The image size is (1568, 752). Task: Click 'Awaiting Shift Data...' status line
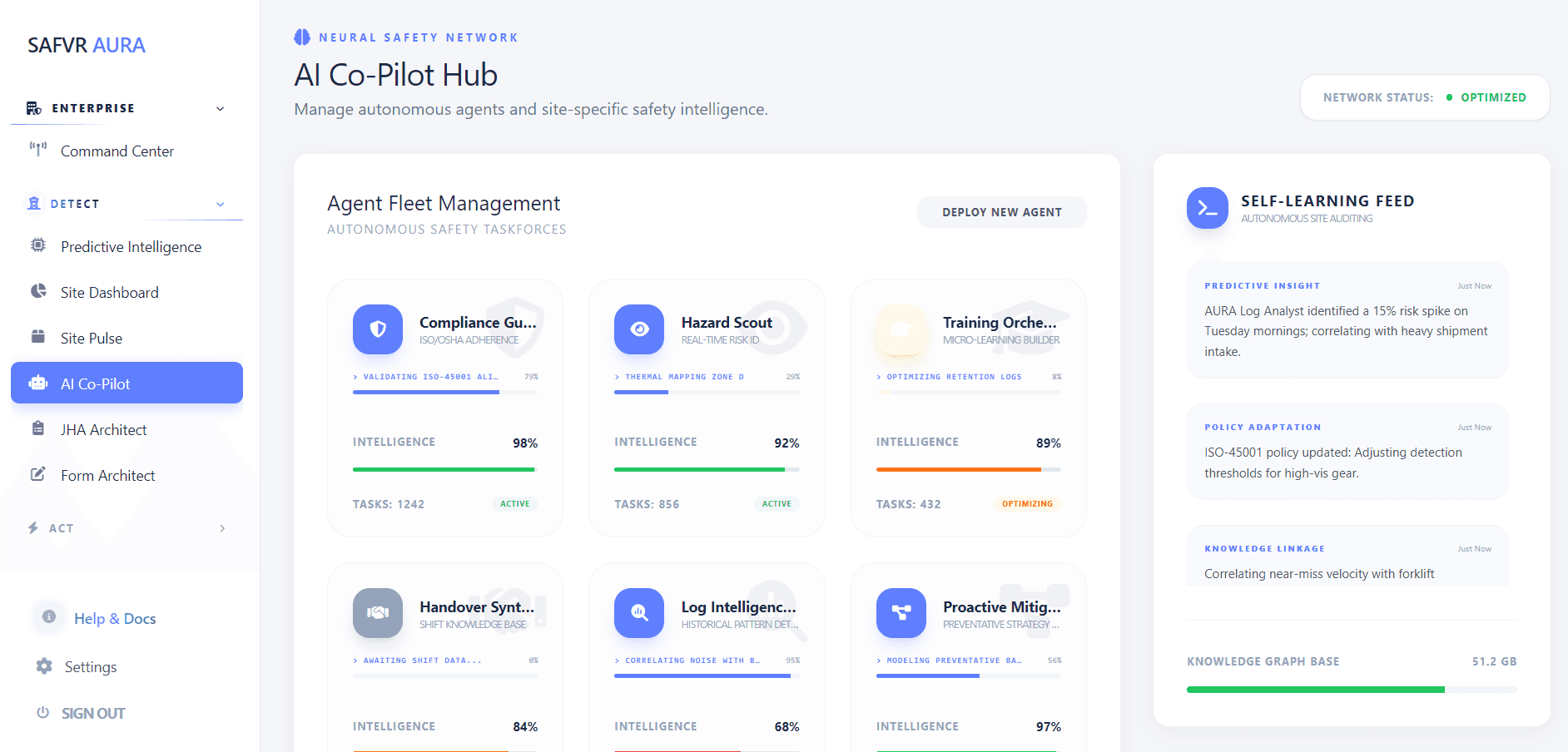(417, 660)
